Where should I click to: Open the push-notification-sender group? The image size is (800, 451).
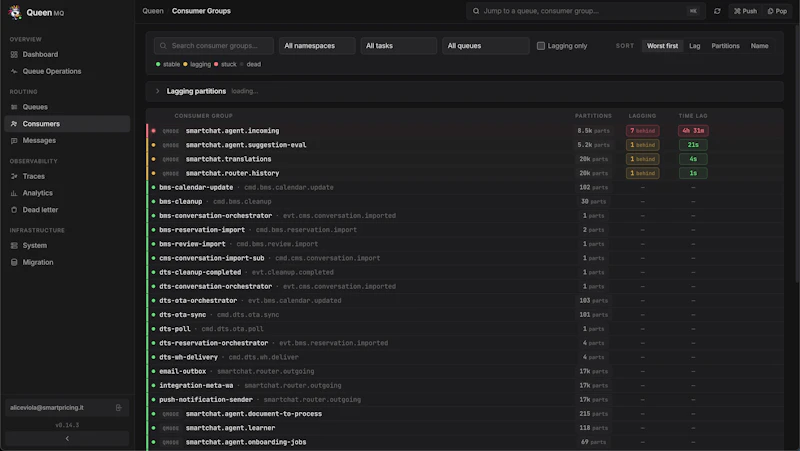point(206,400)
